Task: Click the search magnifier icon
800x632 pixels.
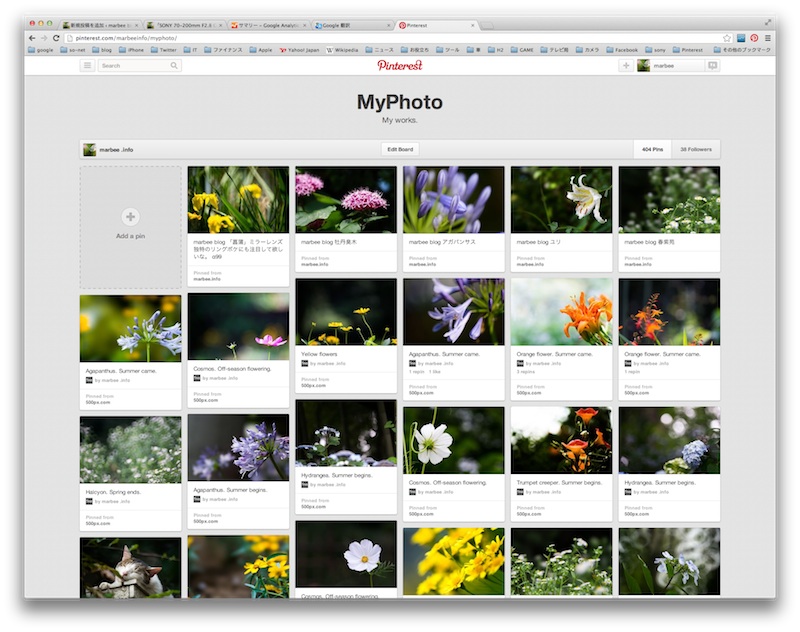Action: click(x=172, y=67)
